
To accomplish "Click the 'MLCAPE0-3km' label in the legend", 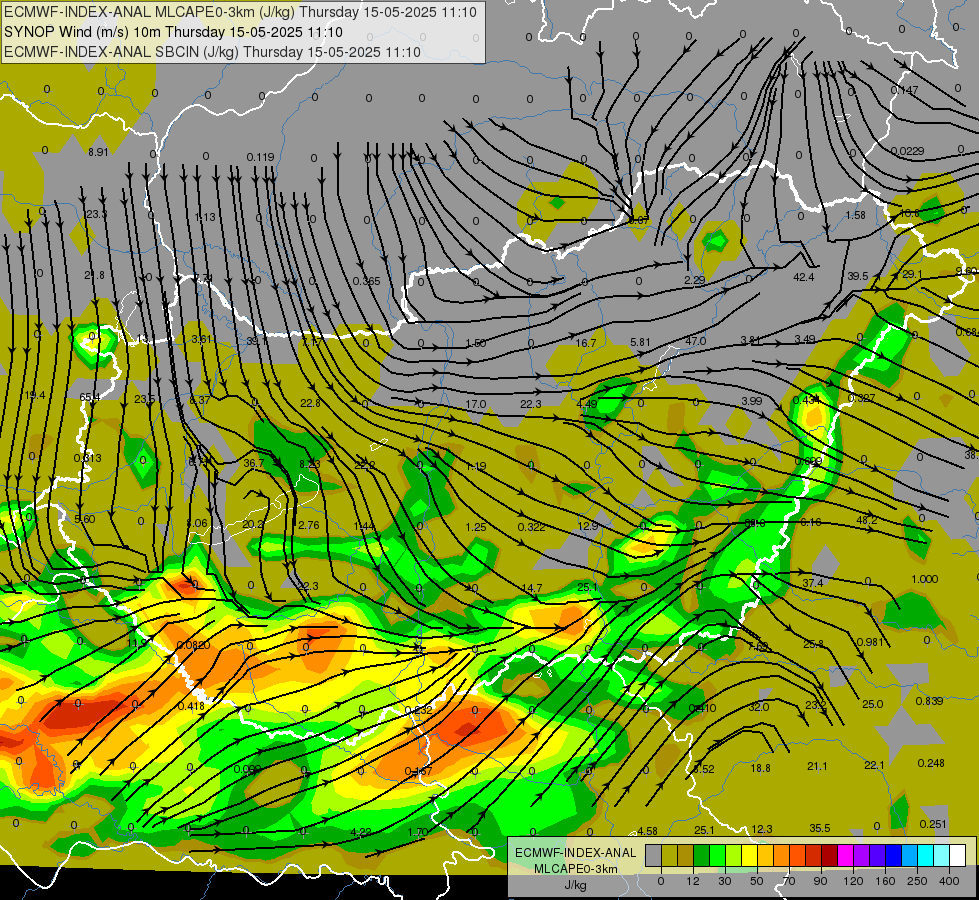I will tap(575, 869).
